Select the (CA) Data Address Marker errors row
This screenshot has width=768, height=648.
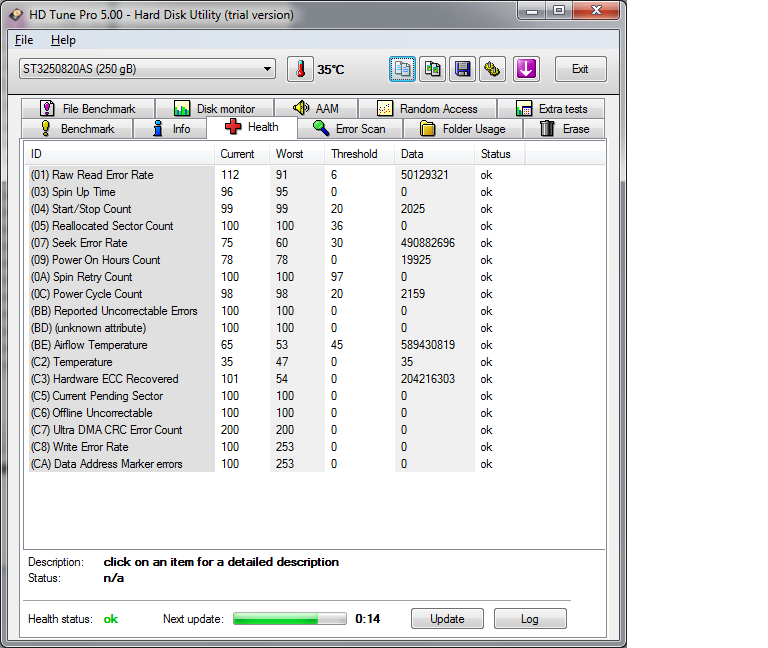[x=277, y=464]
